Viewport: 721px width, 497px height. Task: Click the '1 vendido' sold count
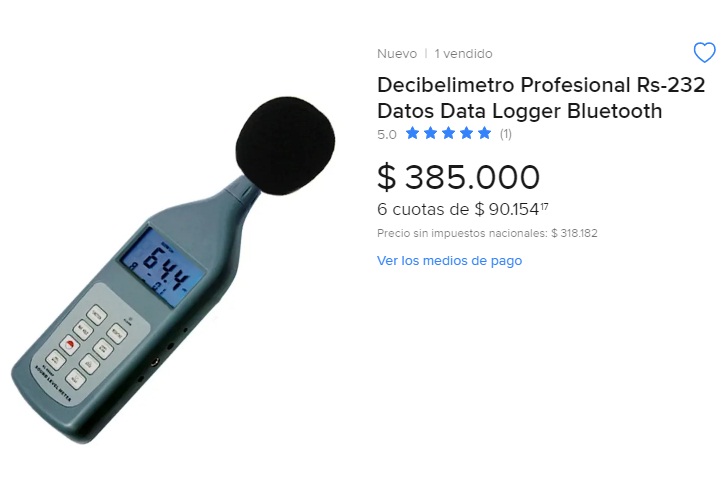(x=464, y=54)
